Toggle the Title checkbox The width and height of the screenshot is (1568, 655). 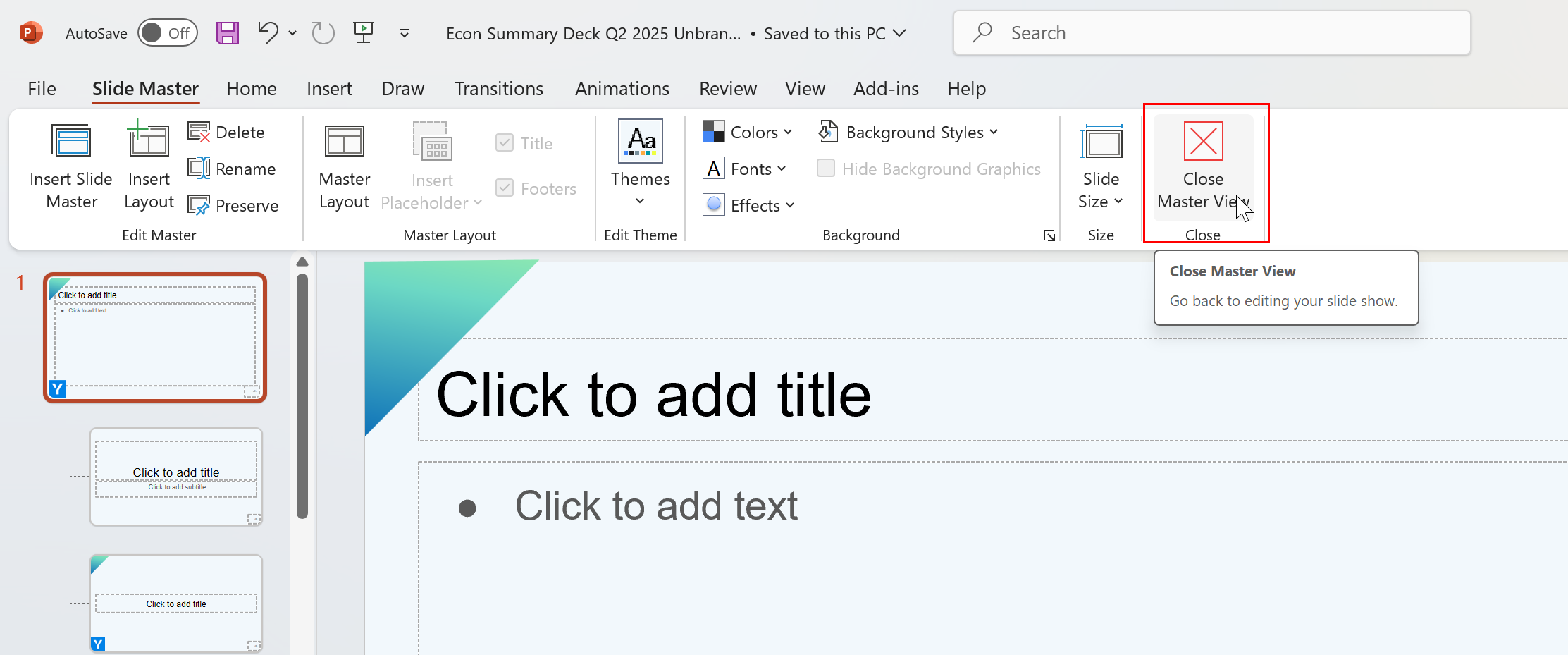505,143
